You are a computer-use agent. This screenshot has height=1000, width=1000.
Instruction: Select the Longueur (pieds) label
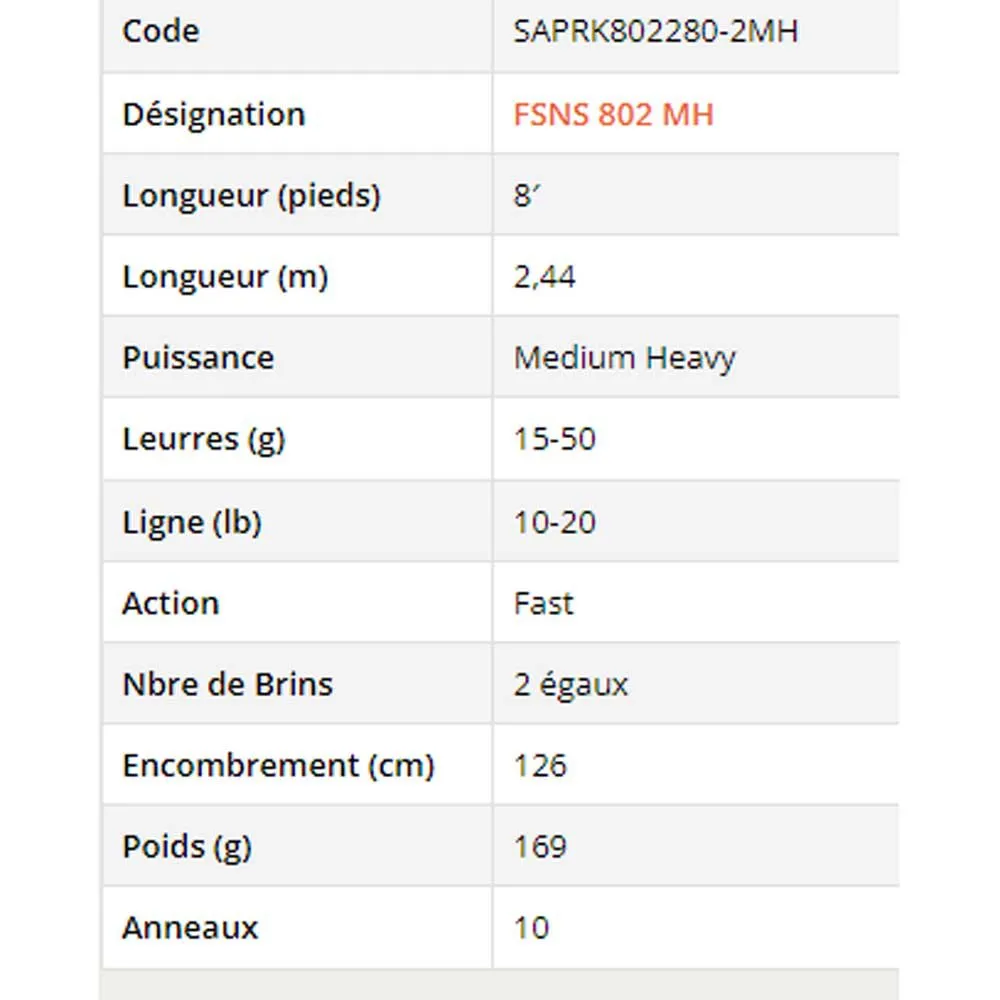coord(251,195)
